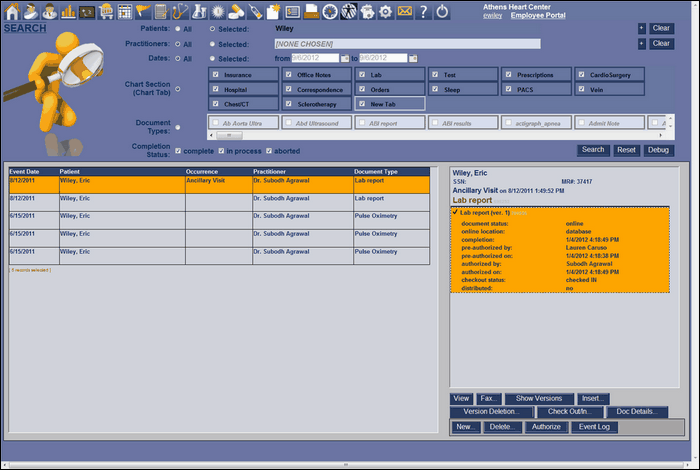Toggle the Sclerotherapy checkbox
The image size is (700, 470).
point(289,104)
